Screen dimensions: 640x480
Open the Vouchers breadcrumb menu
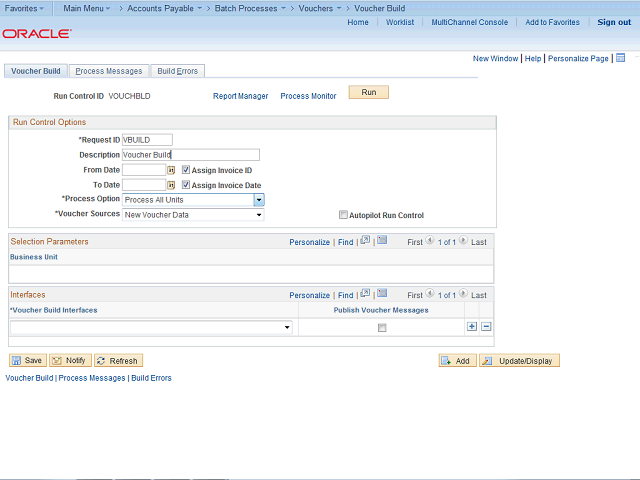point(320,8)
